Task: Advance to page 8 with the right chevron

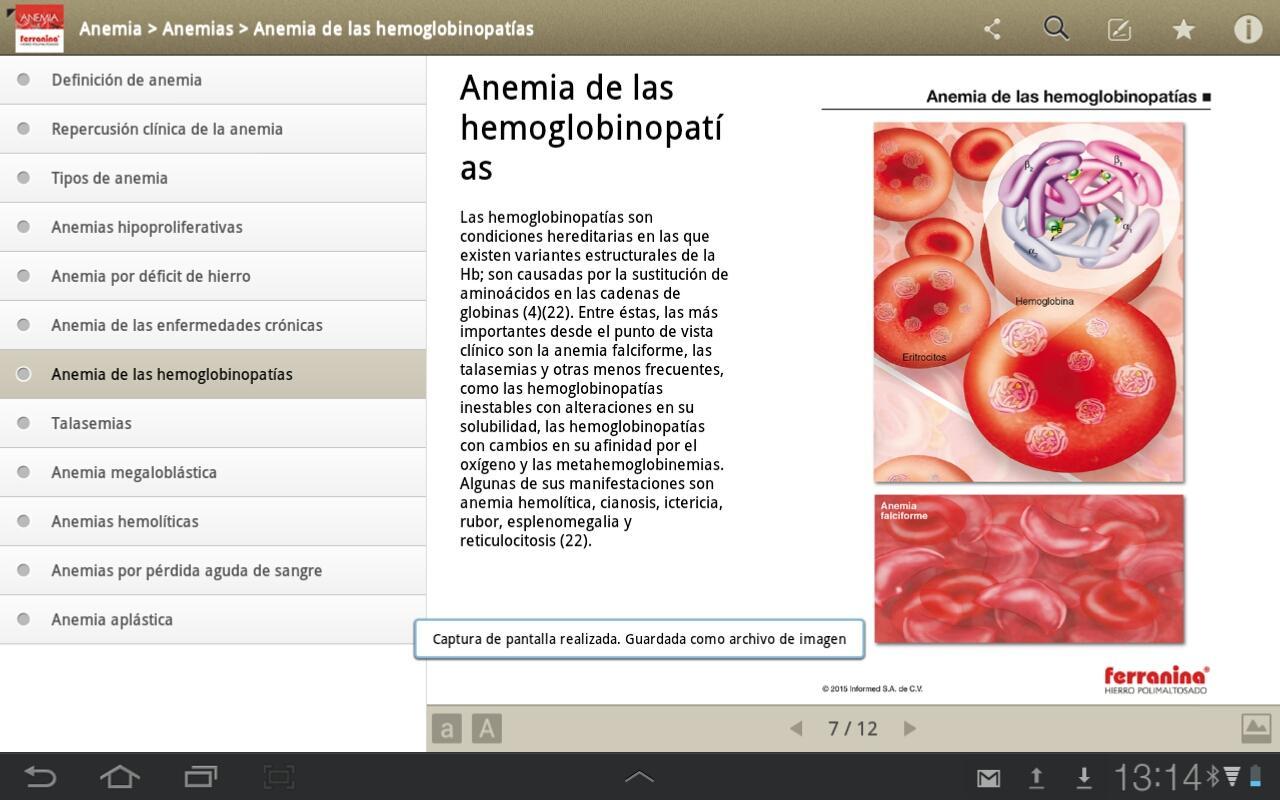Action: coord(910,728)
